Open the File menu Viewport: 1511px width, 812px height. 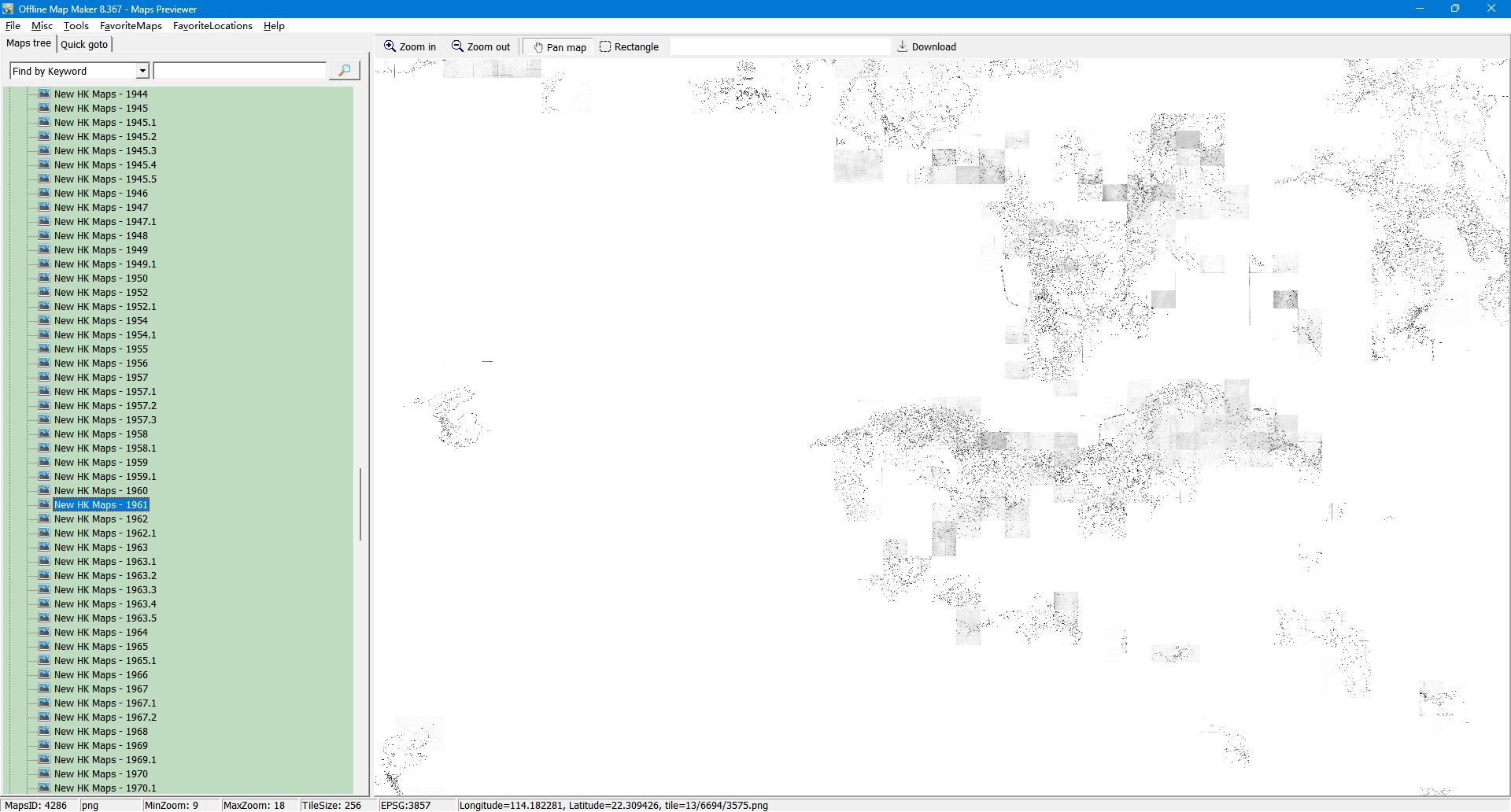click(x=13, y=26)
